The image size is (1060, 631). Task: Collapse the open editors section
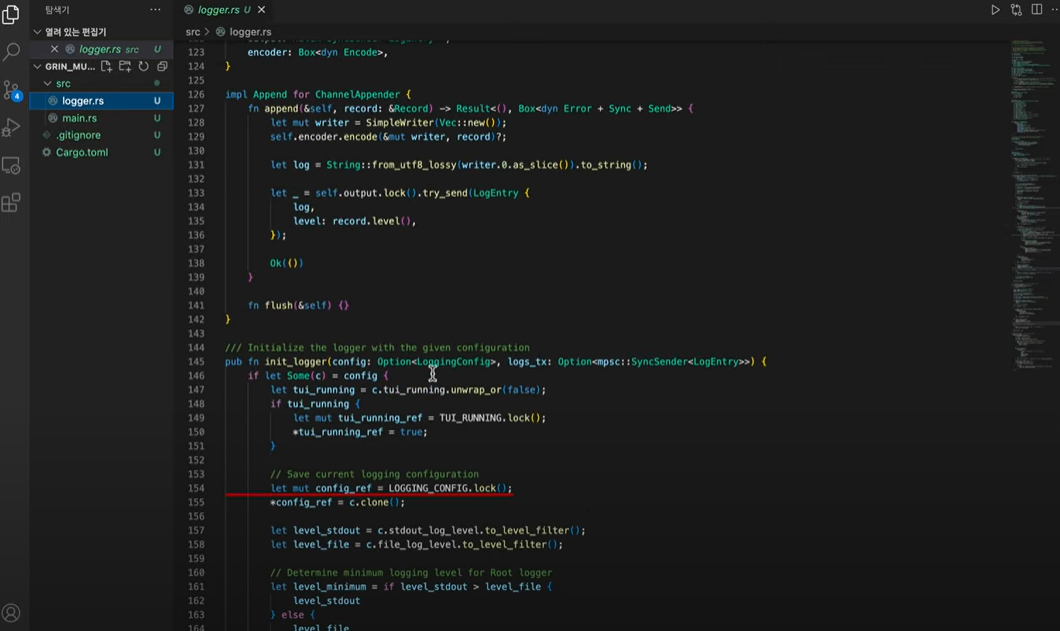37,32
